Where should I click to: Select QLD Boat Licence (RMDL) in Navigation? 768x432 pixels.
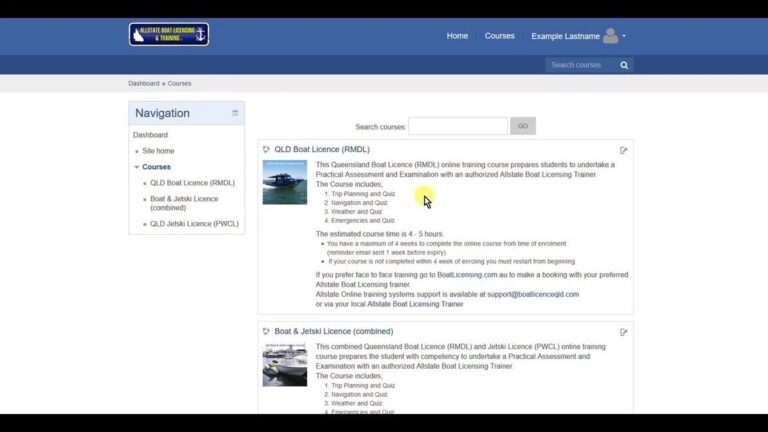pyautogui.click(x=192, y=183)
